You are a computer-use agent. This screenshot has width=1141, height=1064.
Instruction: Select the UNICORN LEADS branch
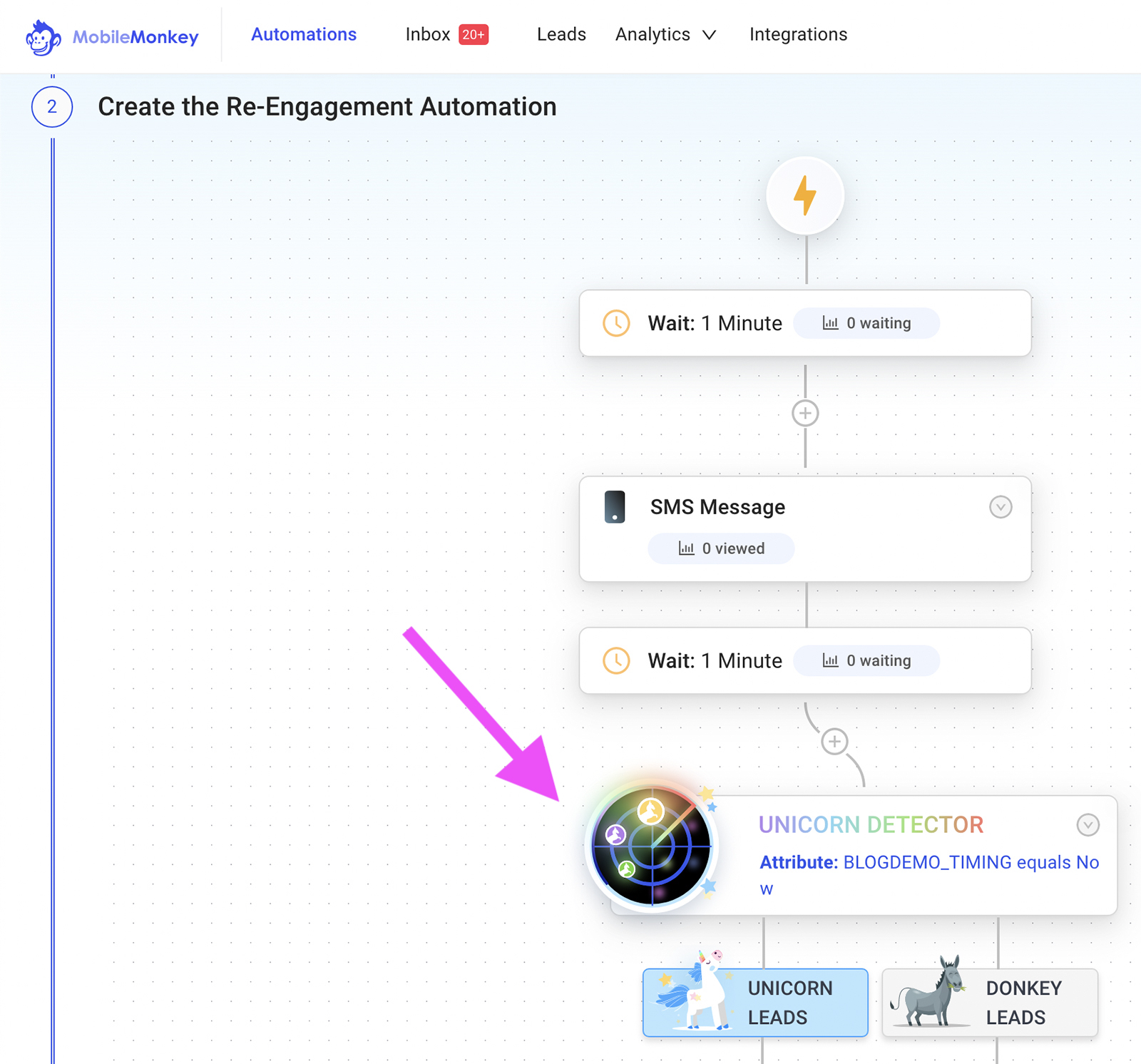tap(755, 1002)
